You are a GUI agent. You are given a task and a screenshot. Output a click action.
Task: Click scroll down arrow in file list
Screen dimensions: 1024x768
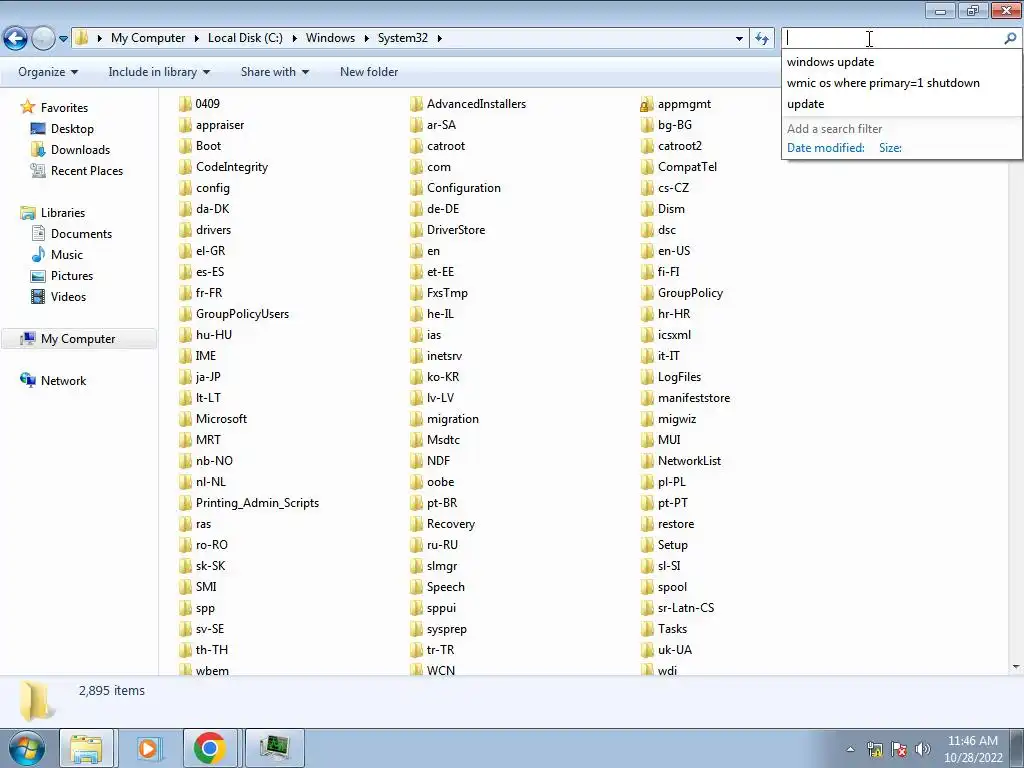click(x=1016, y=667)
